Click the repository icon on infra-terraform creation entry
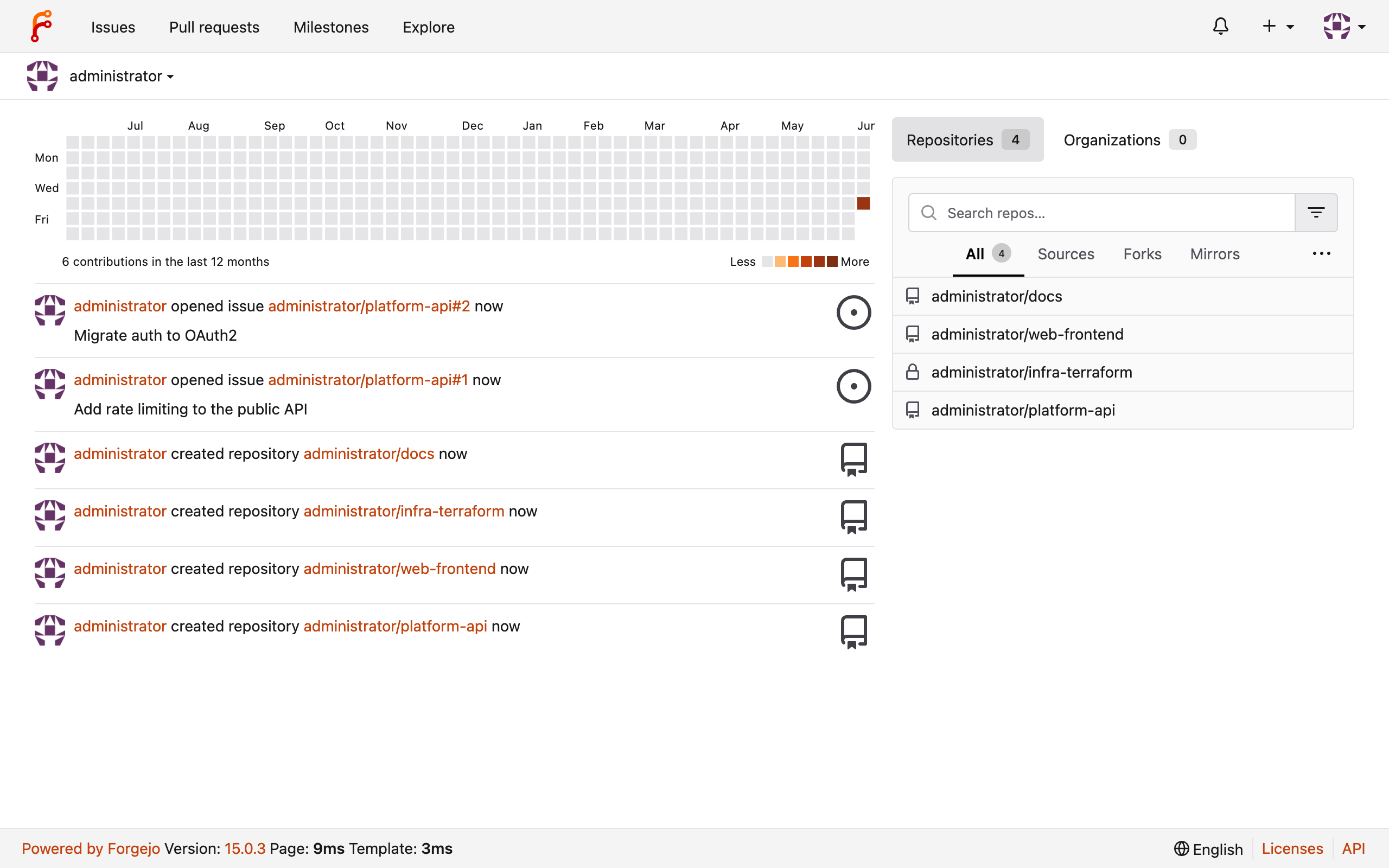 coord(853,516)
